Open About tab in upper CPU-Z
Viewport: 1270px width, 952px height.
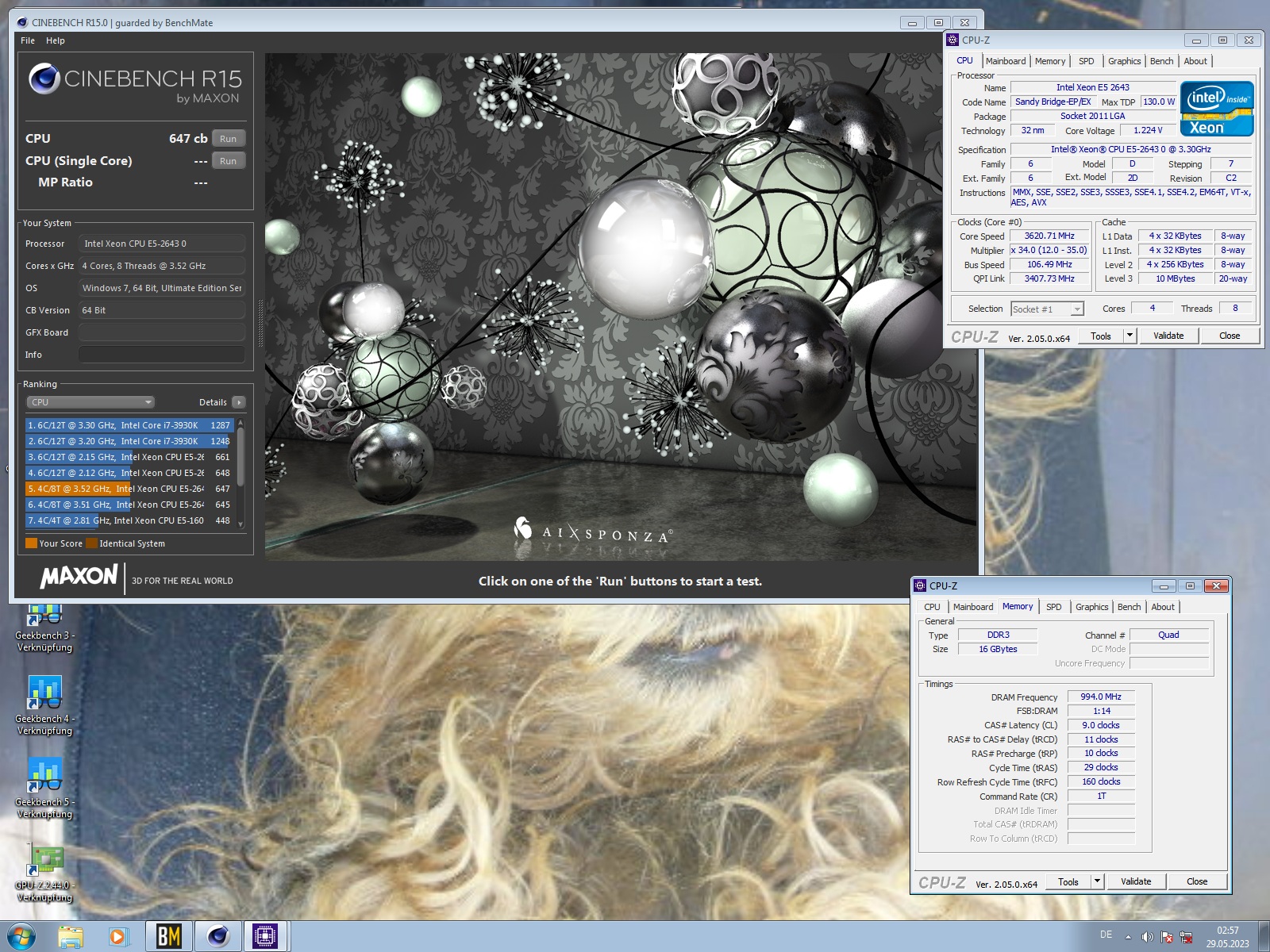pos(1195,61)
